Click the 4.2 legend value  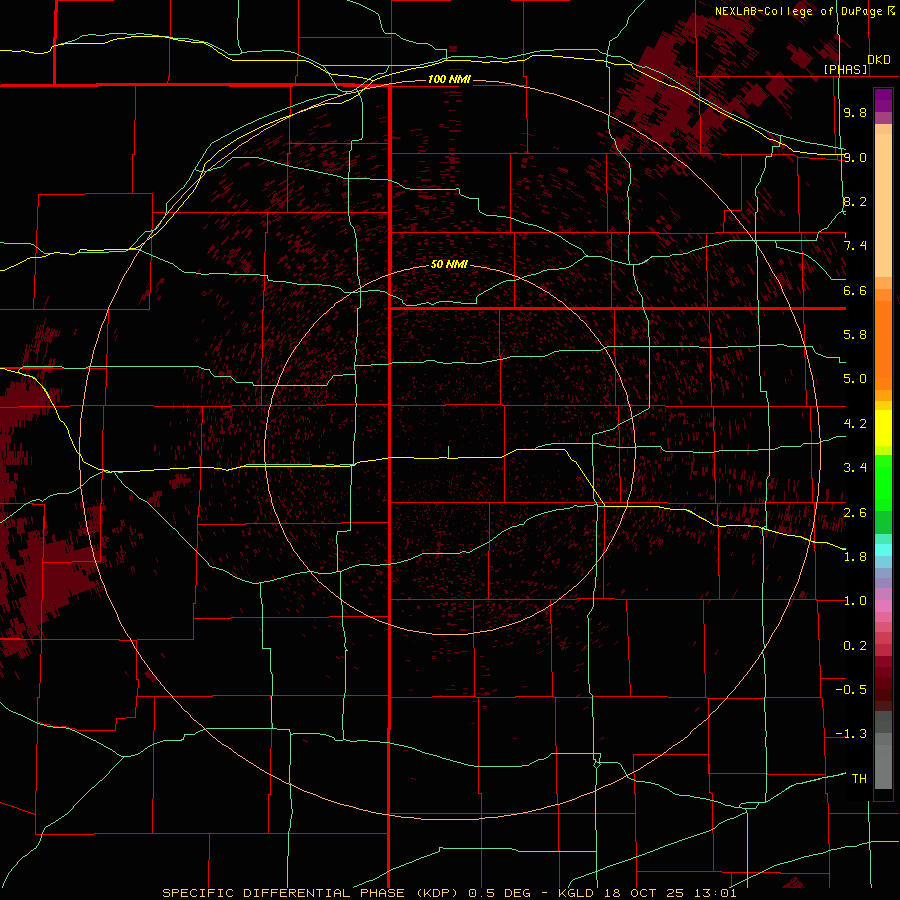855,424
